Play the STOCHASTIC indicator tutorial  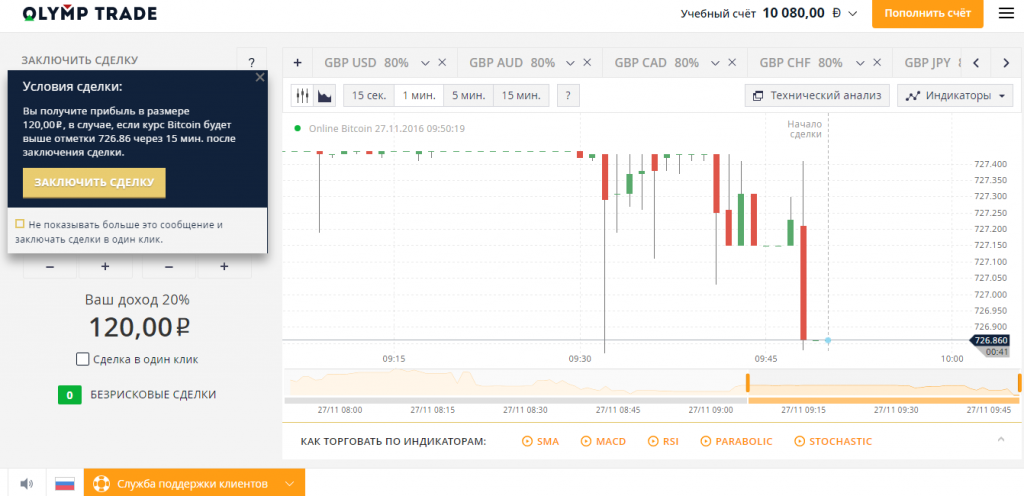click(x=833, y=441)
